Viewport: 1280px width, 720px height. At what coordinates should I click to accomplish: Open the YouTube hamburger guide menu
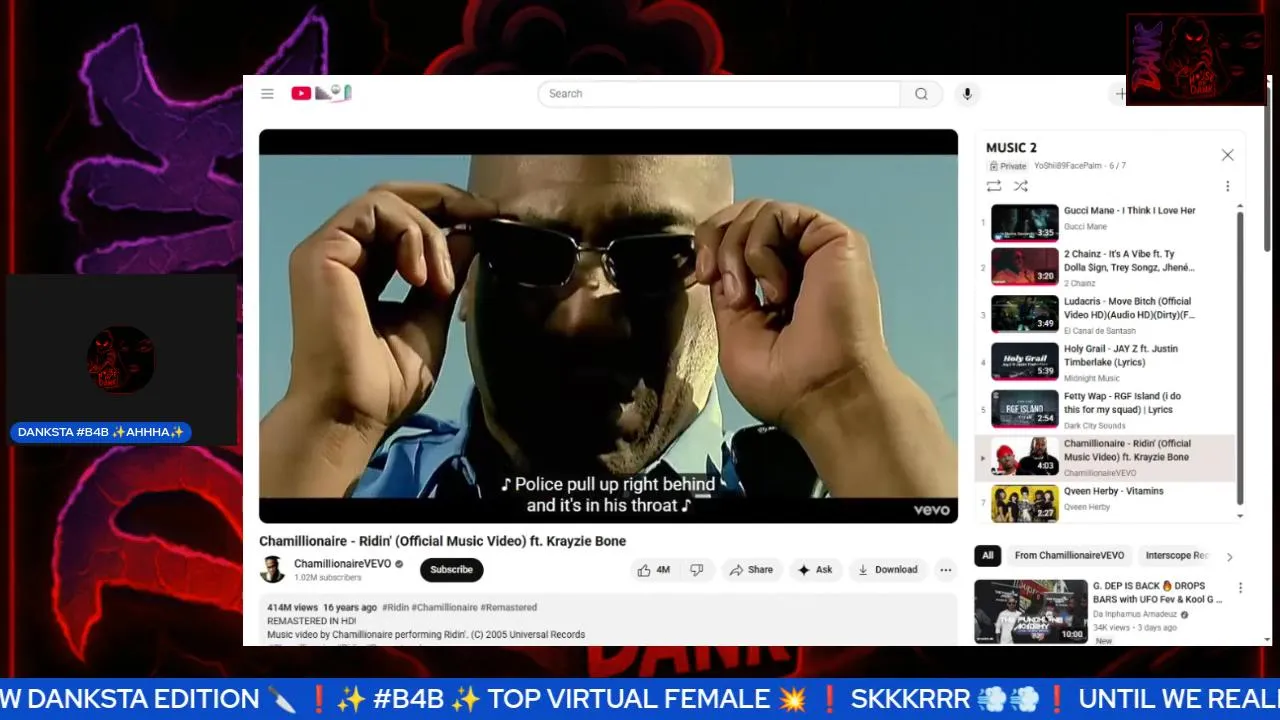click(x=267, y=94)
